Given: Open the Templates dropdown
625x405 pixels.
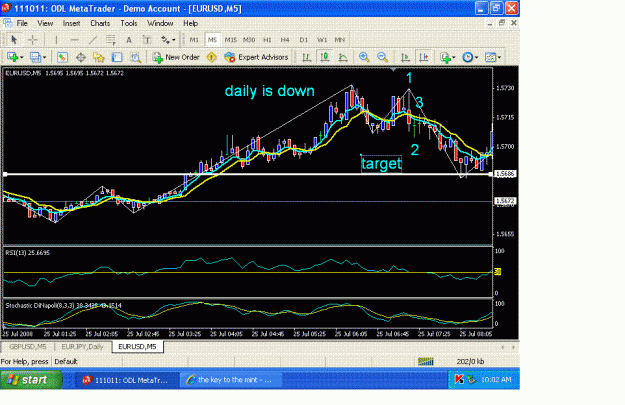Looking at the screenshot, I should [493, 57].
